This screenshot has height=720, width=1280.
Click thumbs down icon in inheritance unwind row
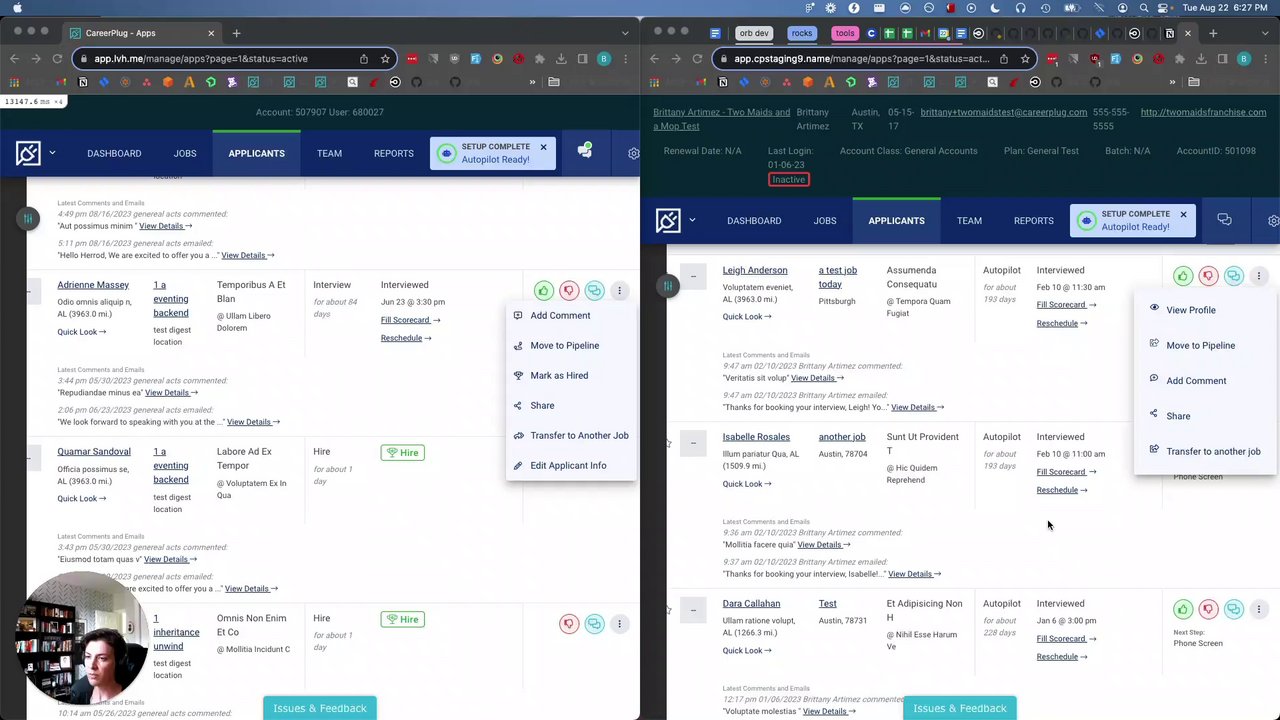(569, 624)
